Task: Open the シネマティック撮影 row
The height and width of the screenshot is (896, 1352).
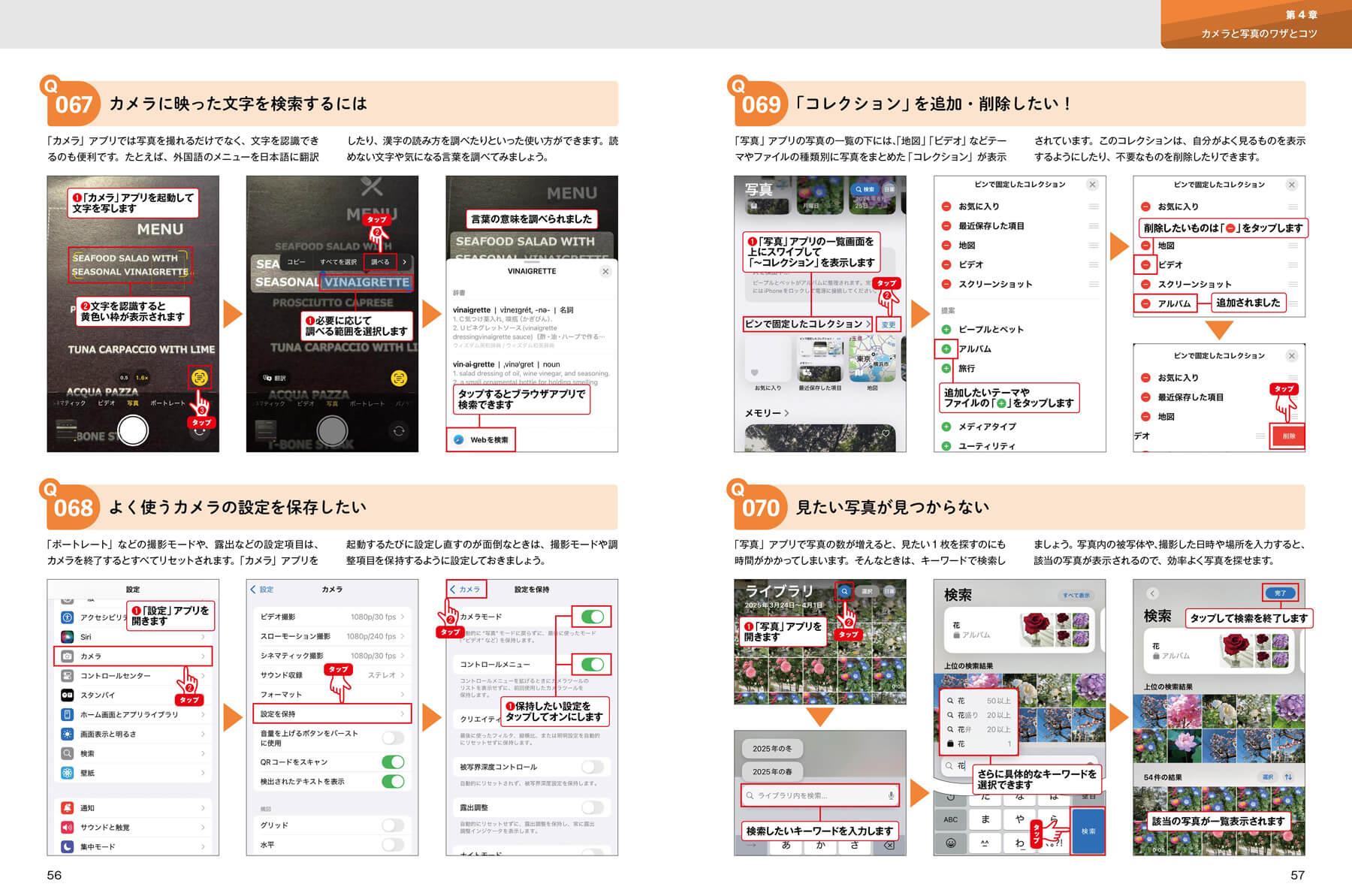Action: pyautogui.click(x=332, y=656)
